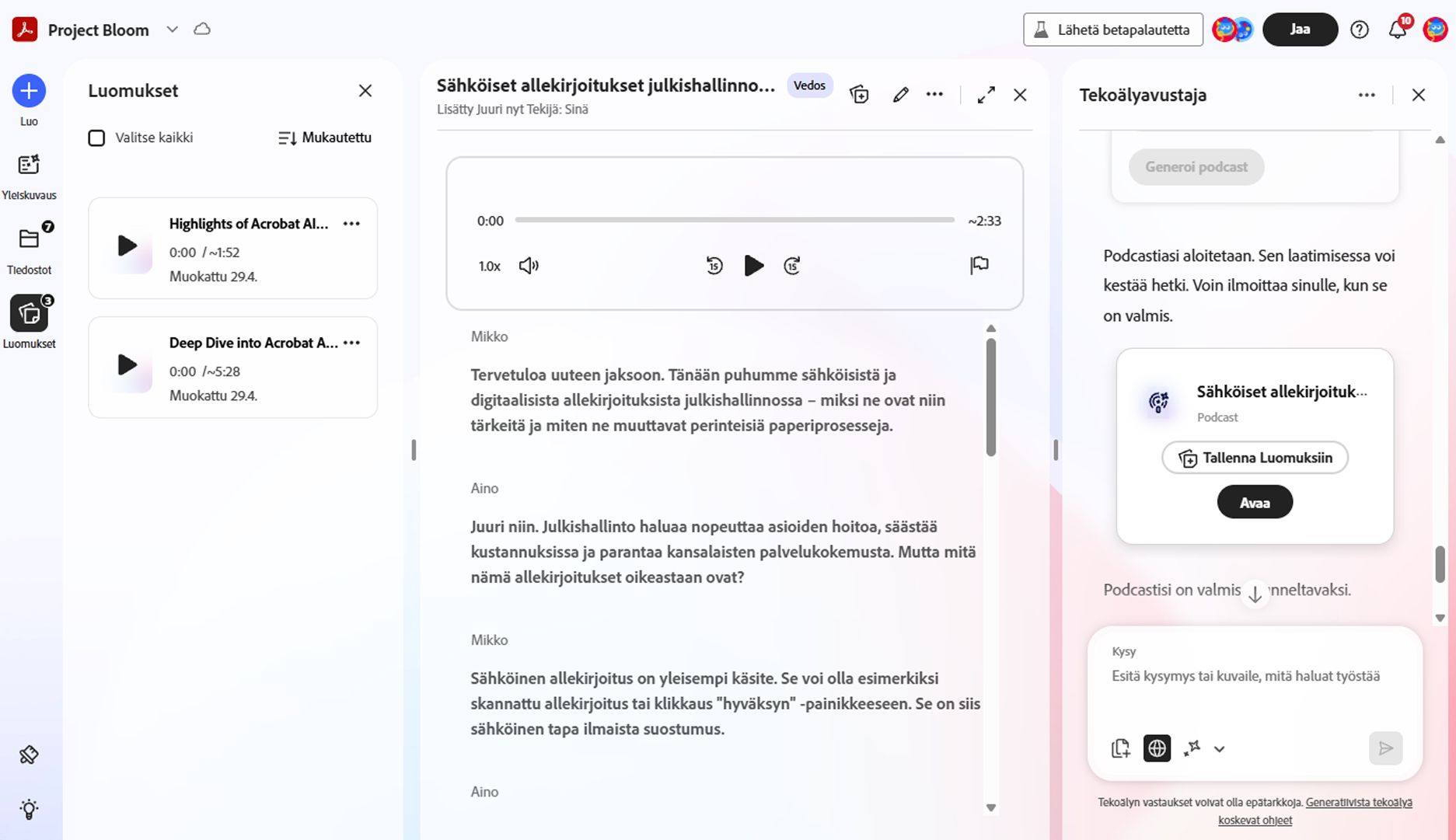This screenshot has width=1456, height=840.
Task: Click the edit pencil icon for the podcast
Action: [x=900, y=95]
